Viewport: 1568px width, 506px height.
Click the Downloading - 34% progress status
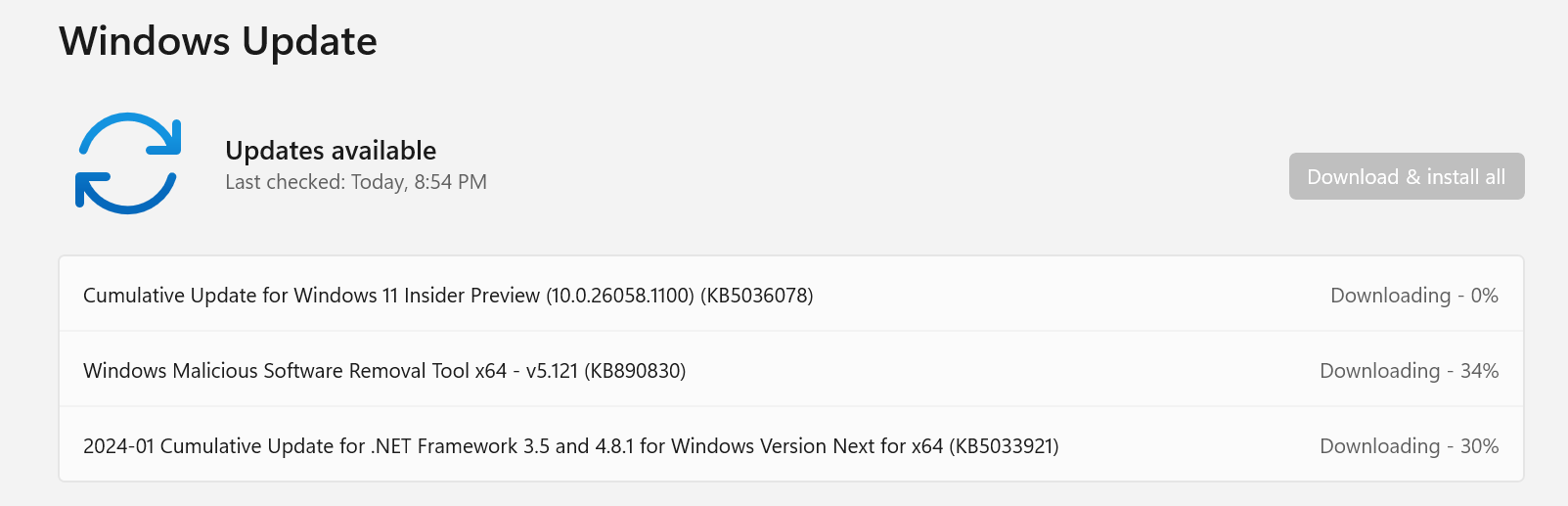(x=1410, y=371)
